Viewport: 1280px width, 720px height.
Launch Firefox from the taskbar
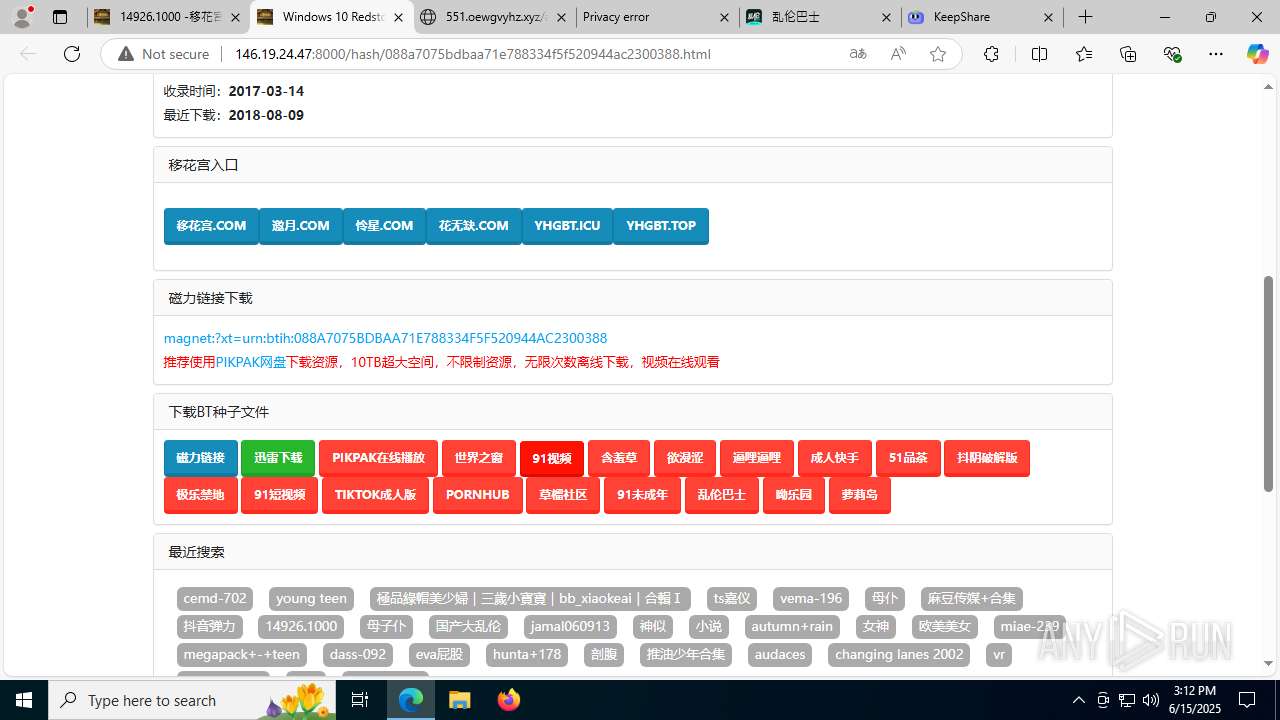[508, 700]
